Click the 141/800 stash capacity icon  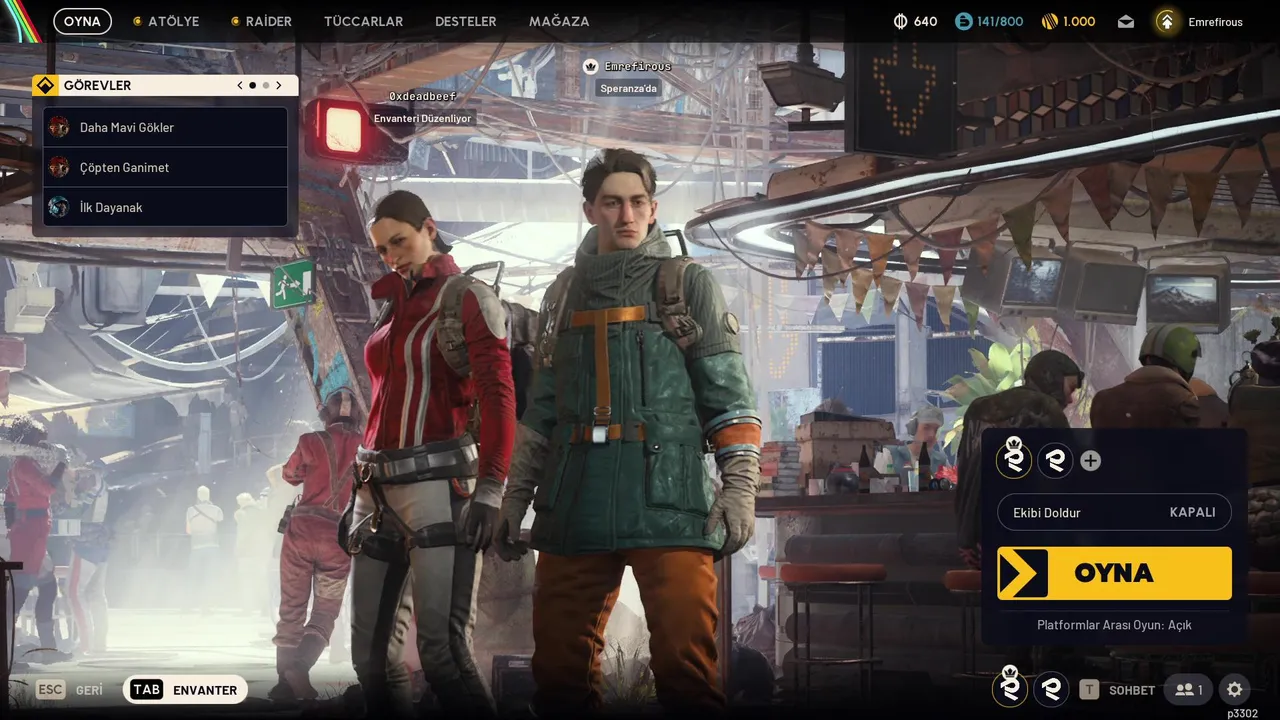964,21
